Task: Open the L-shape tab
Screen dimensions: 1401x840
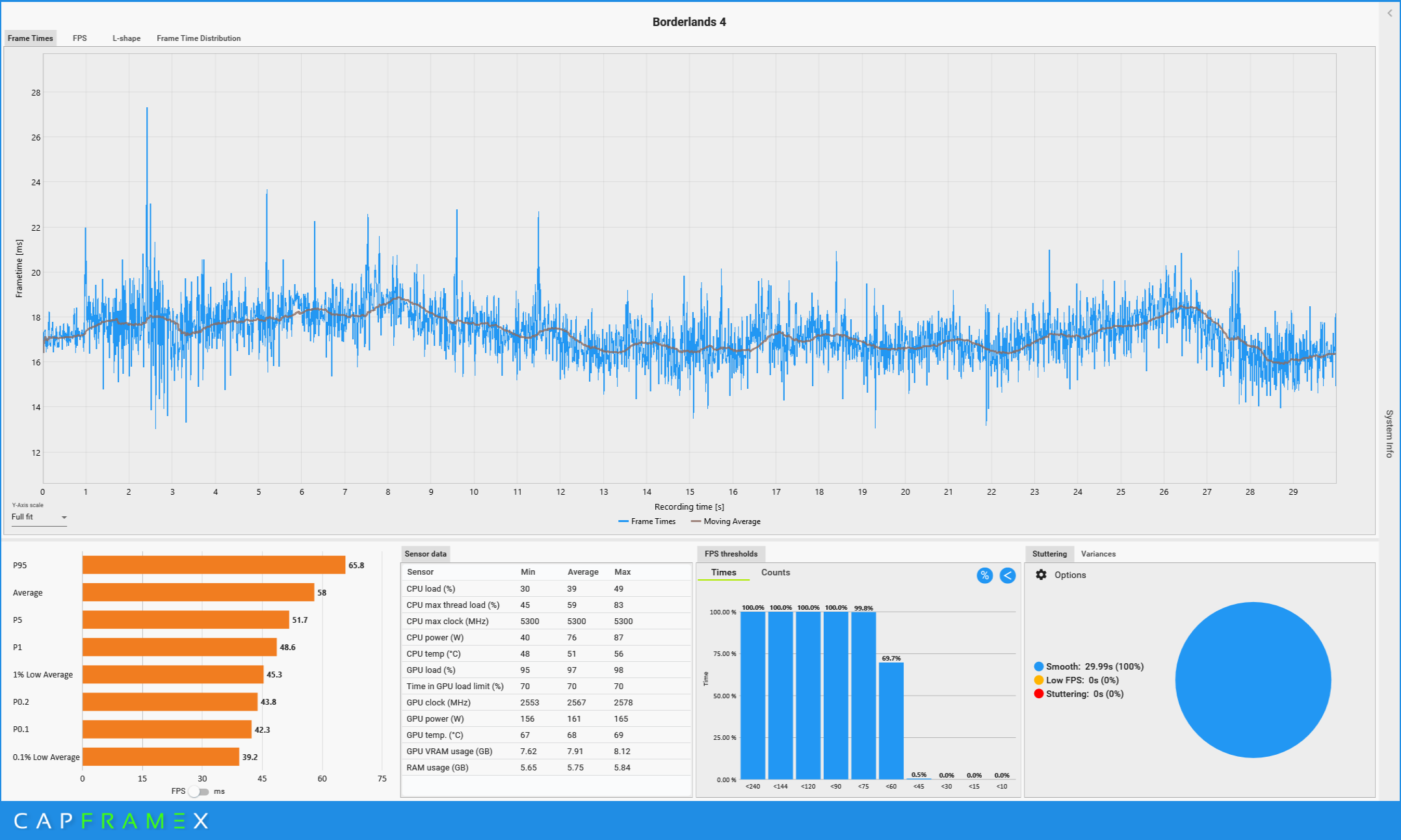Action: tap(126, 38)
